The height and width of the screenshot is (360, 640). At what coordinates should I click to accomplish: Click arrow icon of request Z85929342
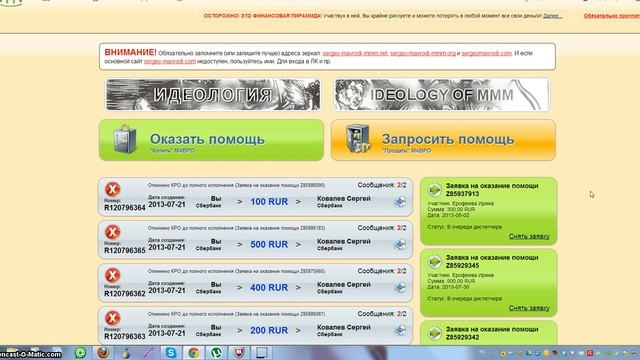coord(435,333)
